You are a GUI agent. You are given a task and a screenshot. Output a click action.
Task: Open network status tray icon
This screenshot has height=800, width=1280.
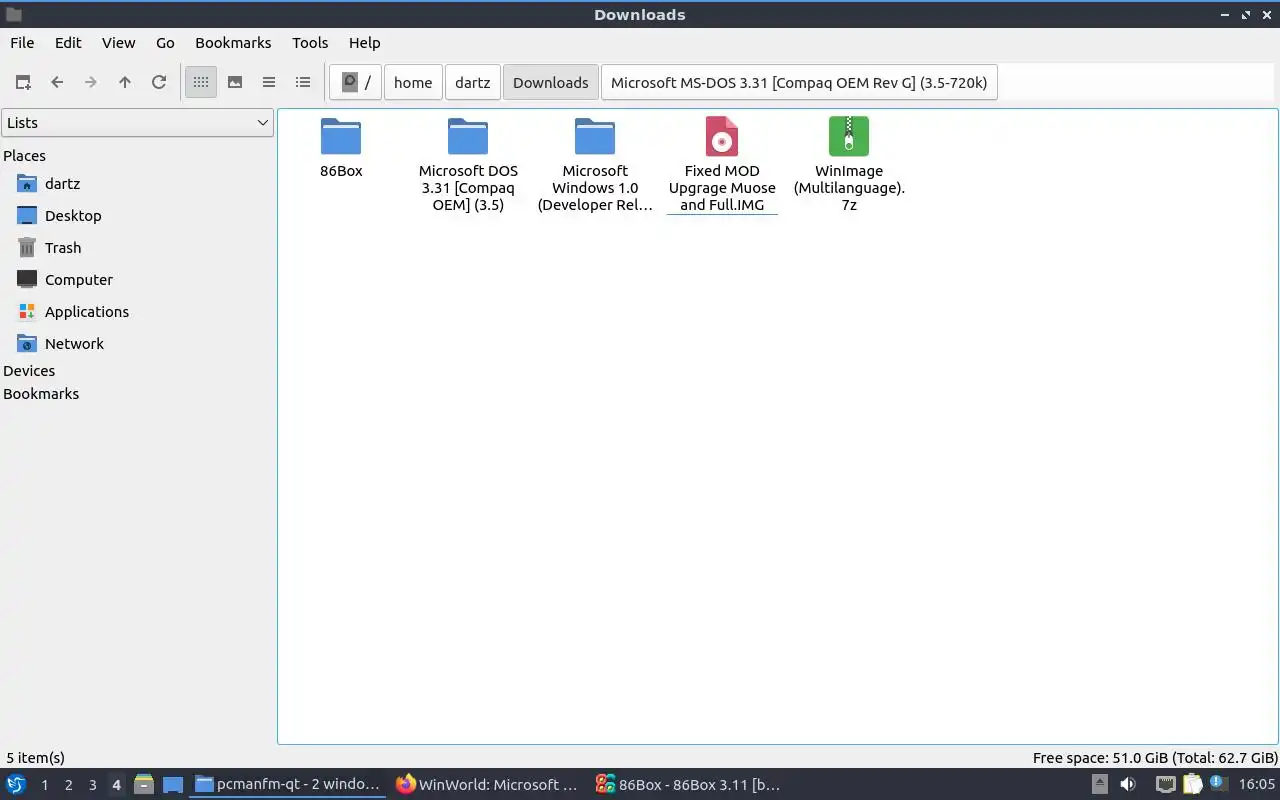[x=1165, y=785]
